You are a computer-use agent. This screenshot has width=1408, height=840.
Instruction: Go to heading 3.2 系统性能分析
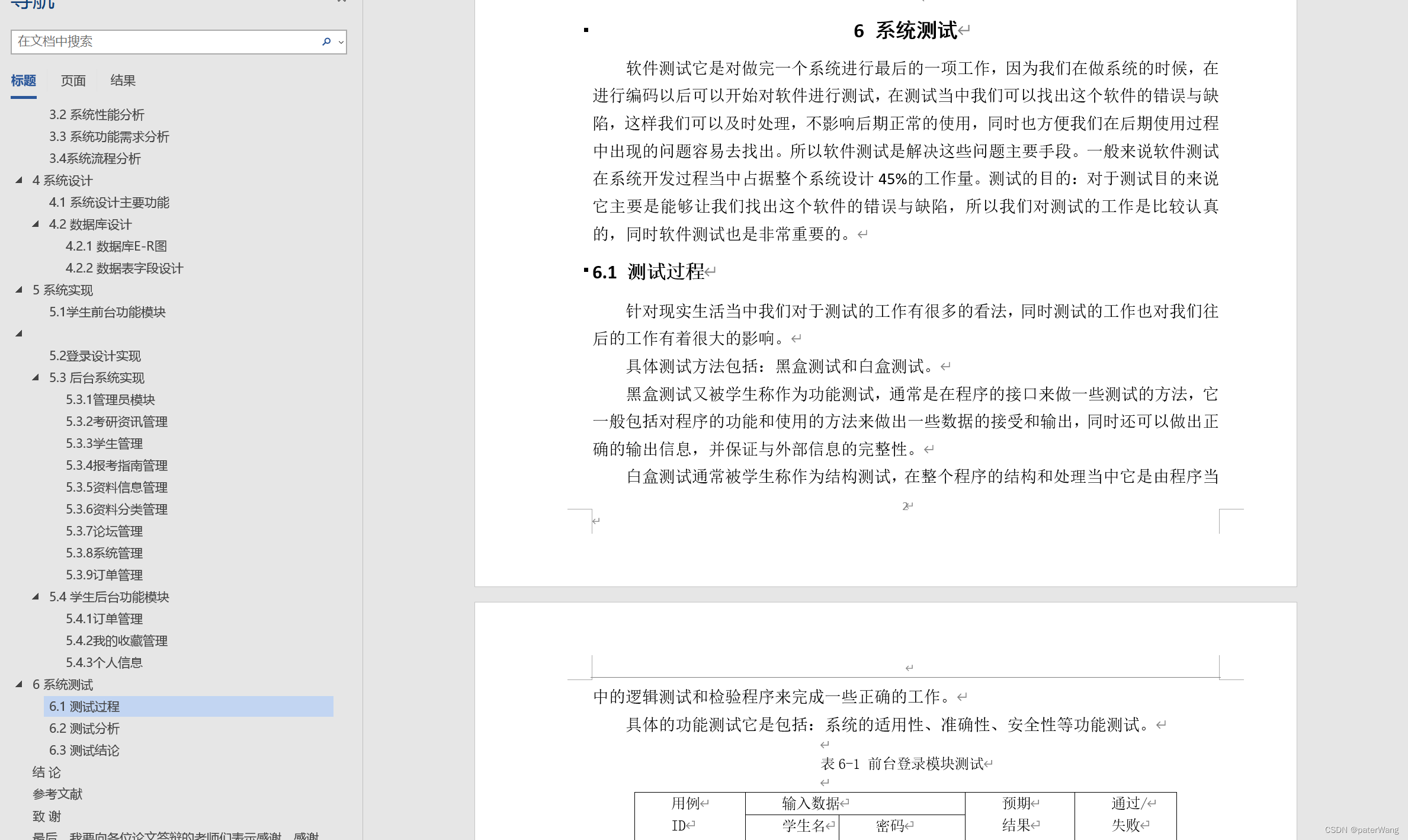(97, 114)
